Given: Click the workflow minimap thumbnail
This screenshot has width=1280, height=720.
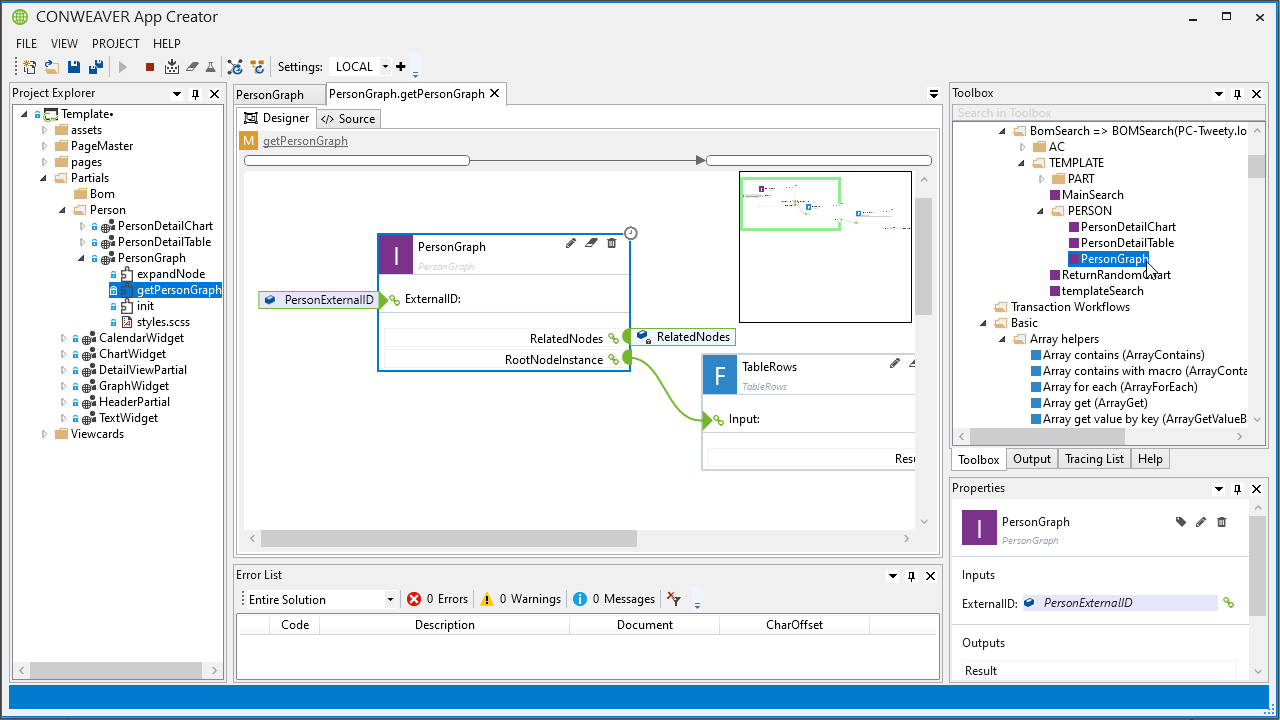Looking at the screenshot, I should pyautogui.click(x=825, y=246).
